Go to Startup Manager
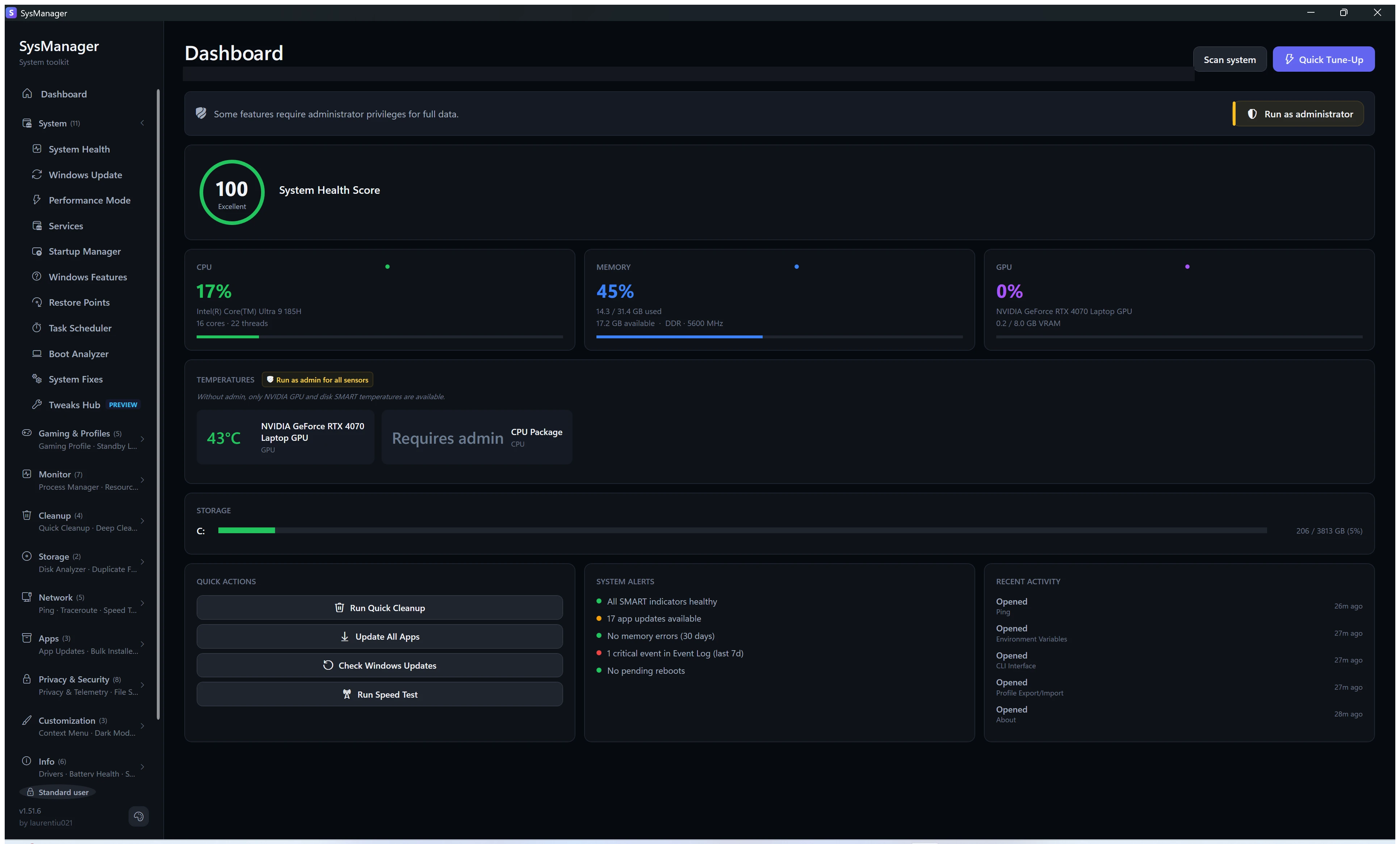 click(85, 251)
